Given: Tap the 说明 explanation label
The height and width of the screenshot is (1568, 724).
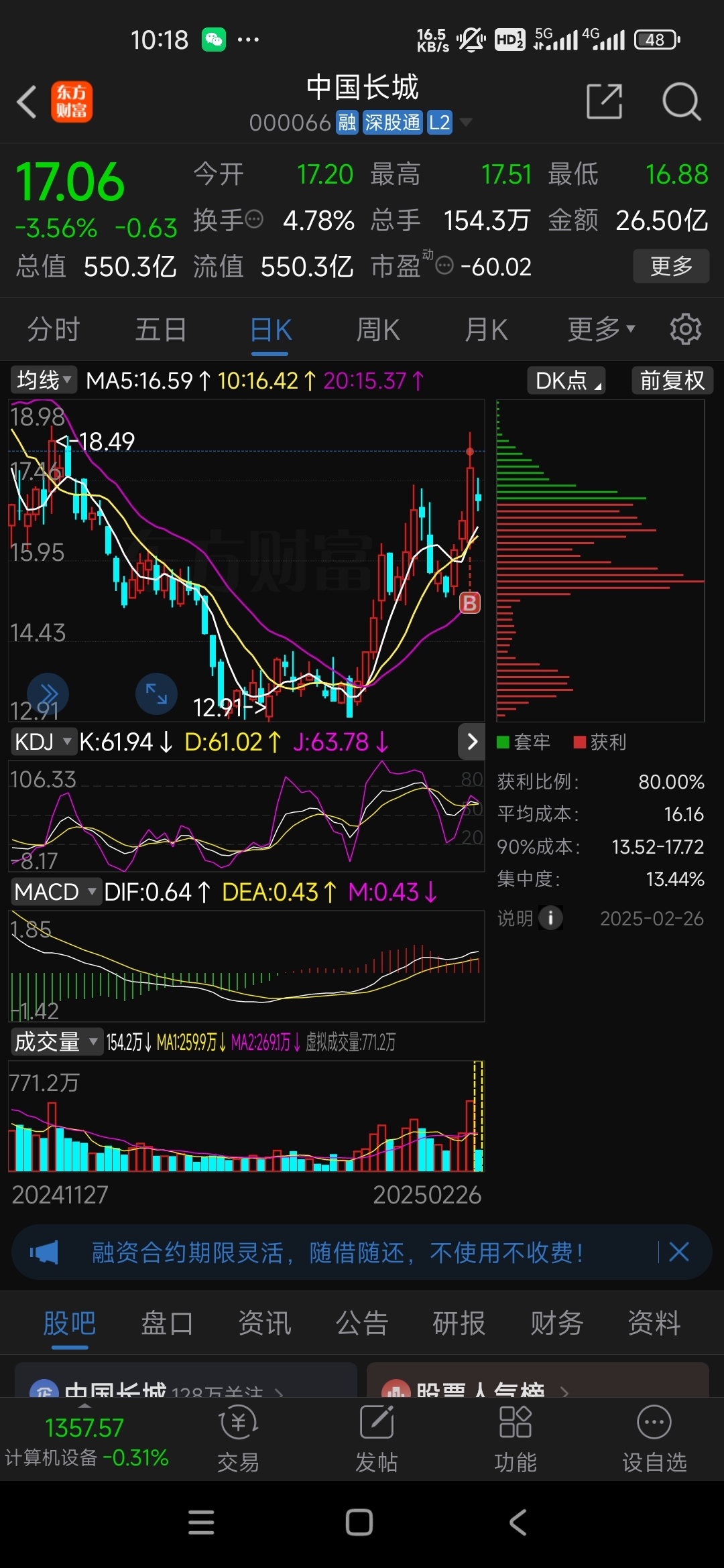Looking at the screenshot, I should pyautogui.click(x=515, y=918).
